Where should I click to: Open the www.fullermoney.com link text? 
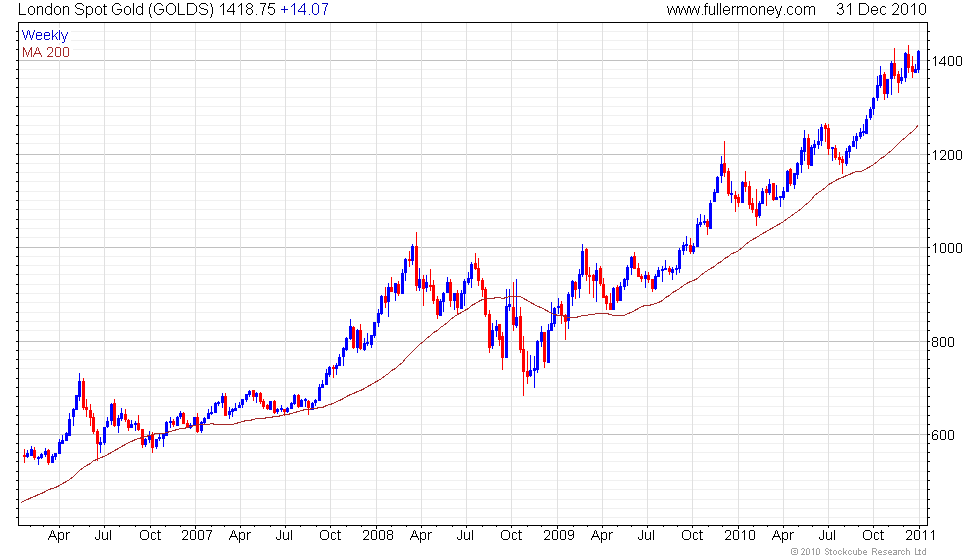click(x=741, y=9)
